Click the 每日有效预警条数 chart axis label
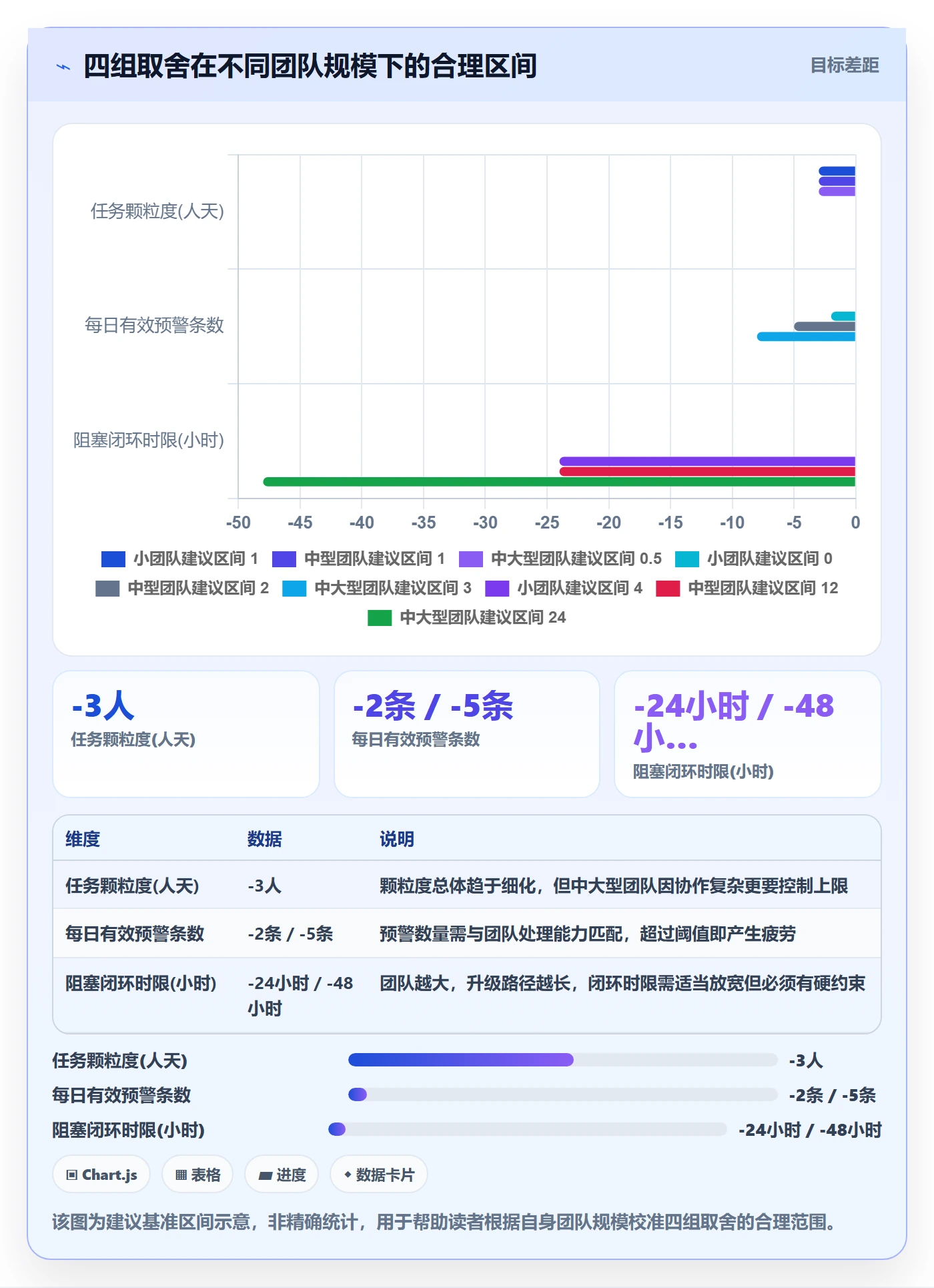The height and width of the screenshot is (1288, 934). point(154,326)
